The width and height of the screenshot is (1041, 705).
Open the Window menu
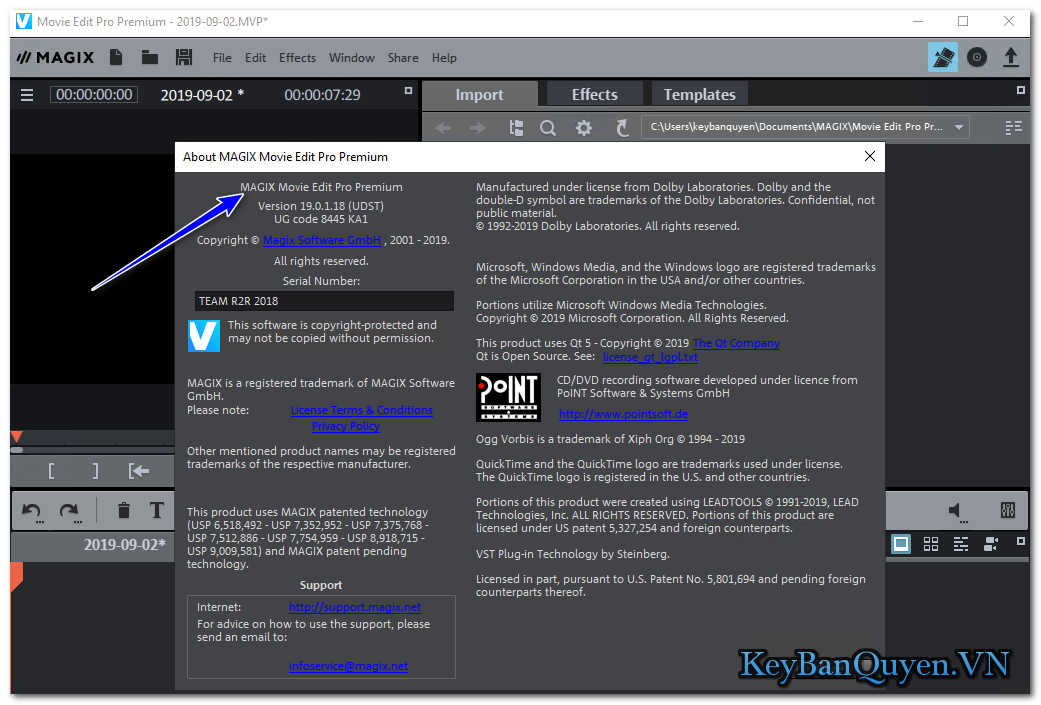click(351, 58)
